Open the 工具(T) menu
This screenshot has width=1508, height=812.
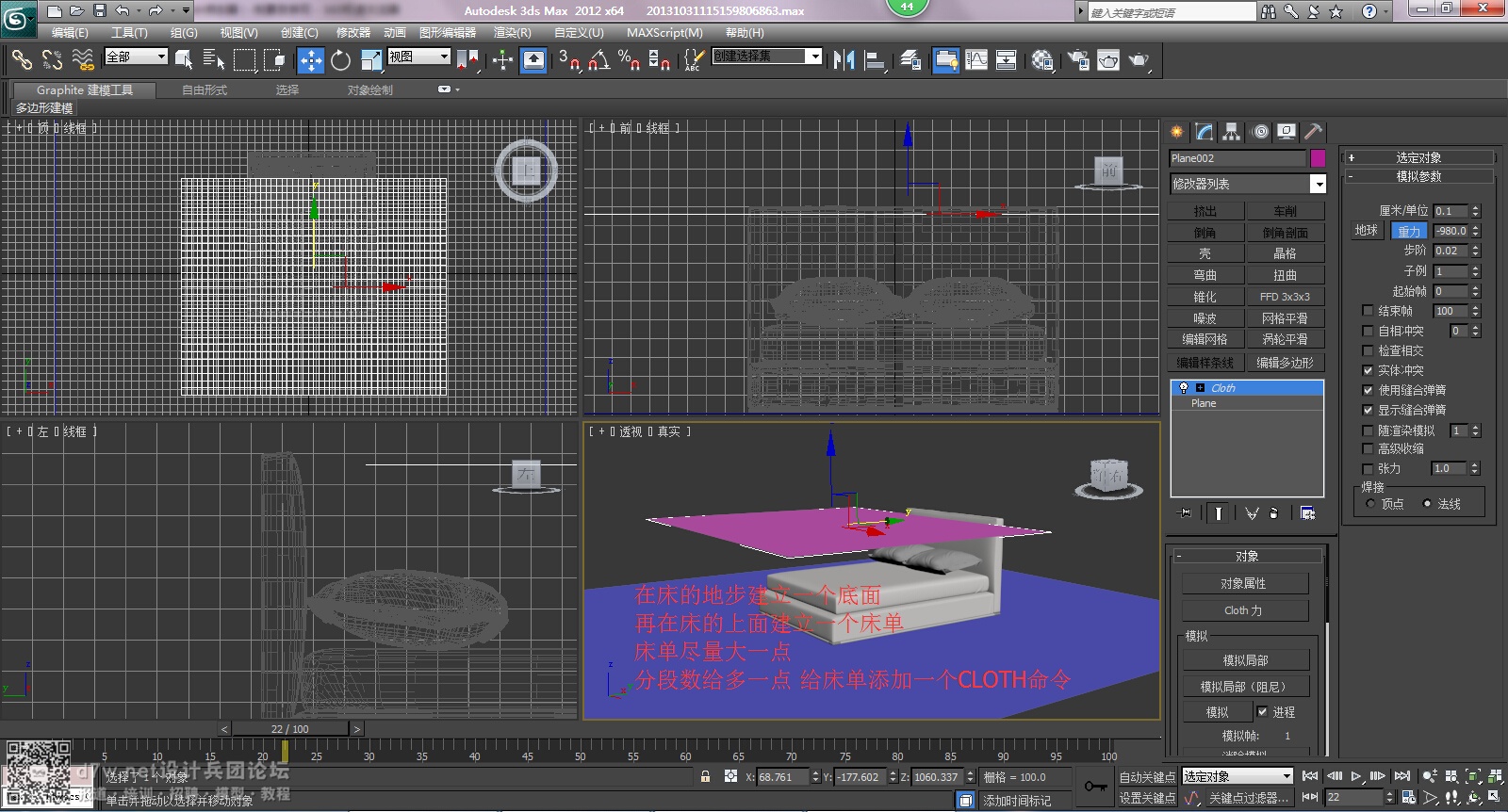(x=129, y=32)
